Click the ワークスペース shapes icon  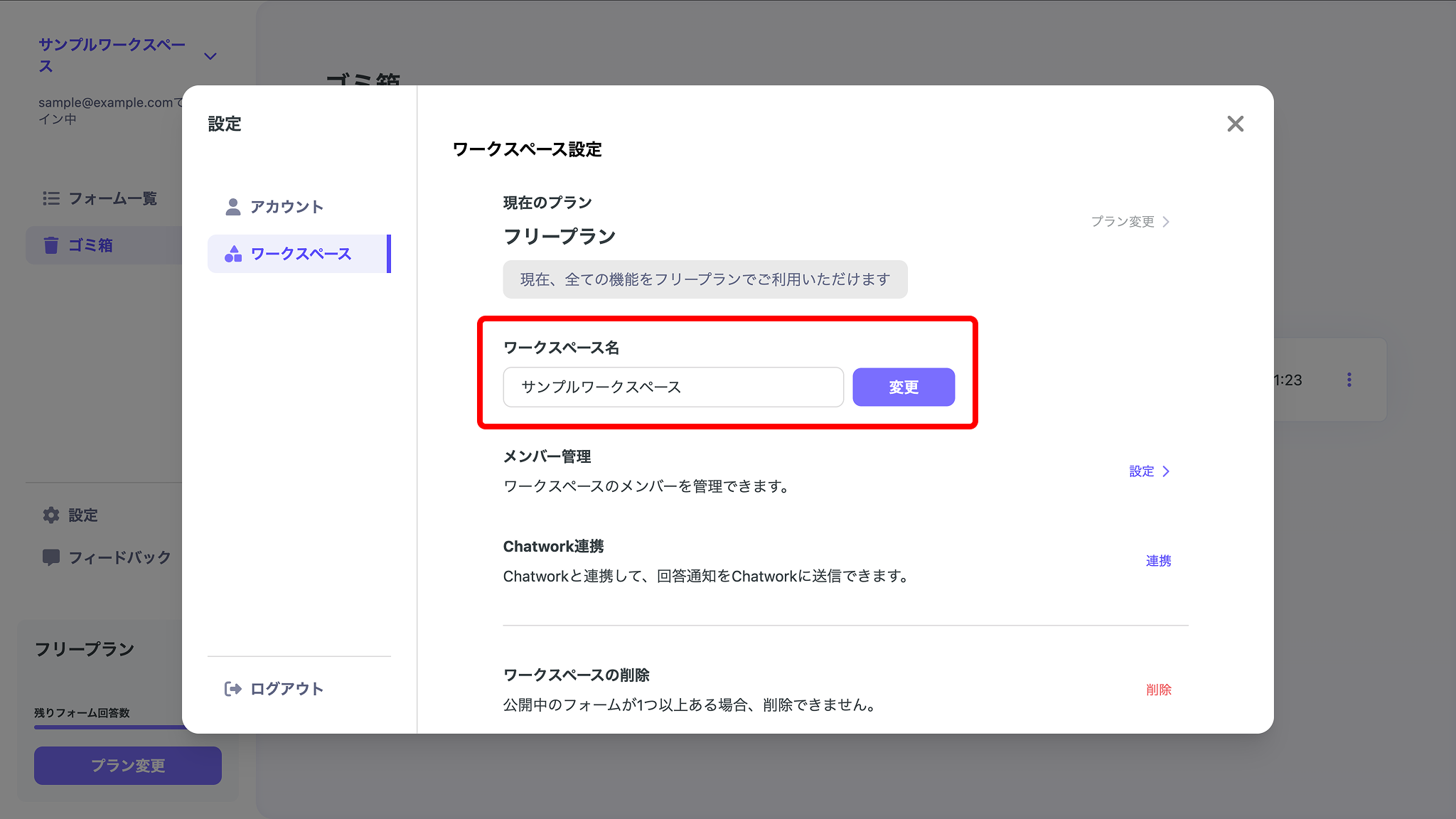coord(232,253)
